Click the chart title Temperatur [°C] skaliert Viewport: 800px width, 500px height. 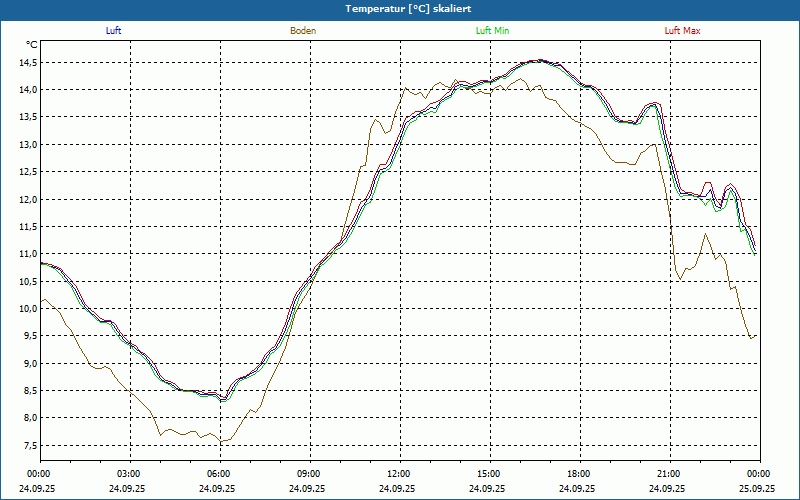tap(408, 9)
